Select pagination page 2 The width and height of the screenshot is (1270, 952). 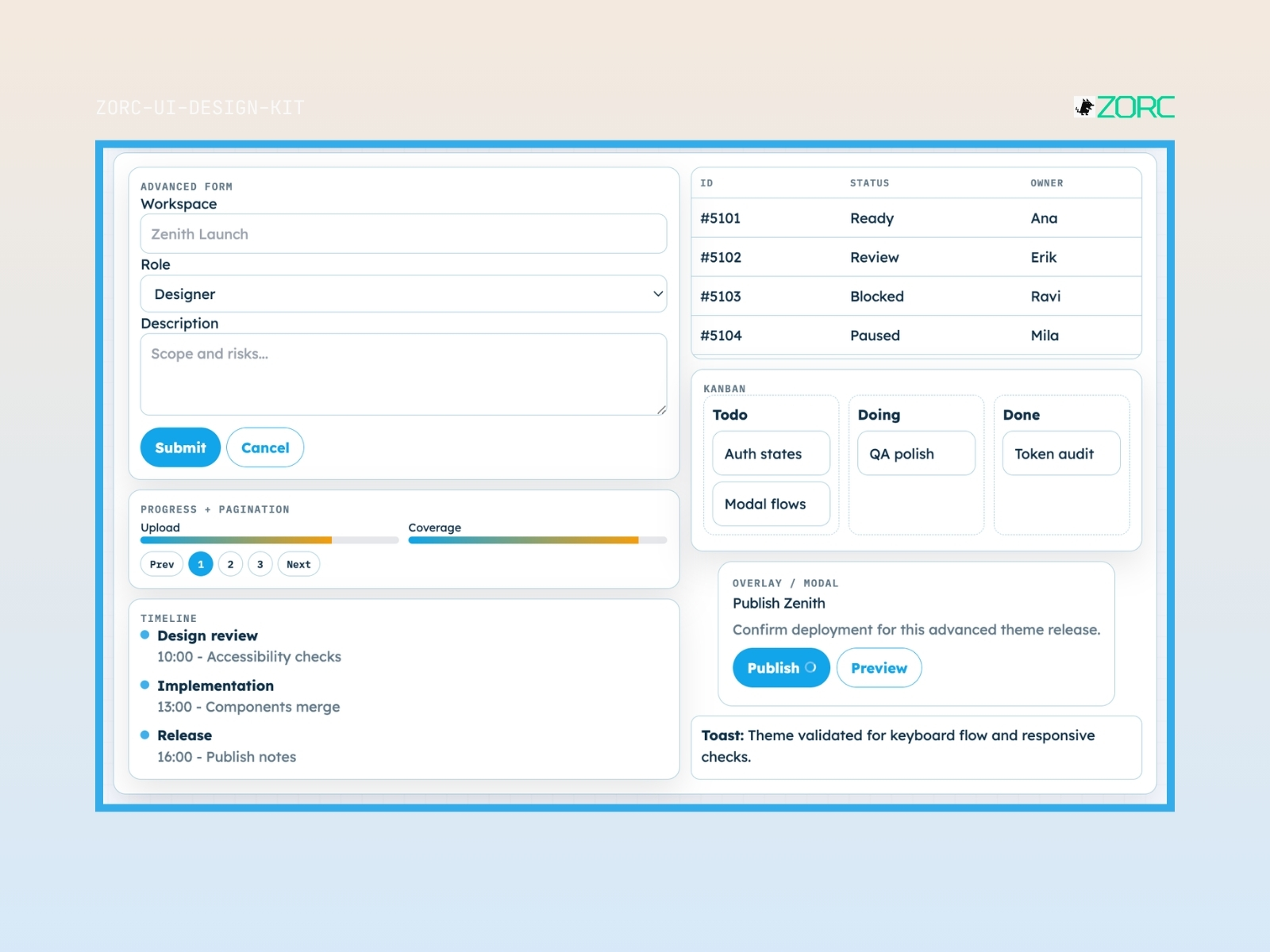coord(230,564)
